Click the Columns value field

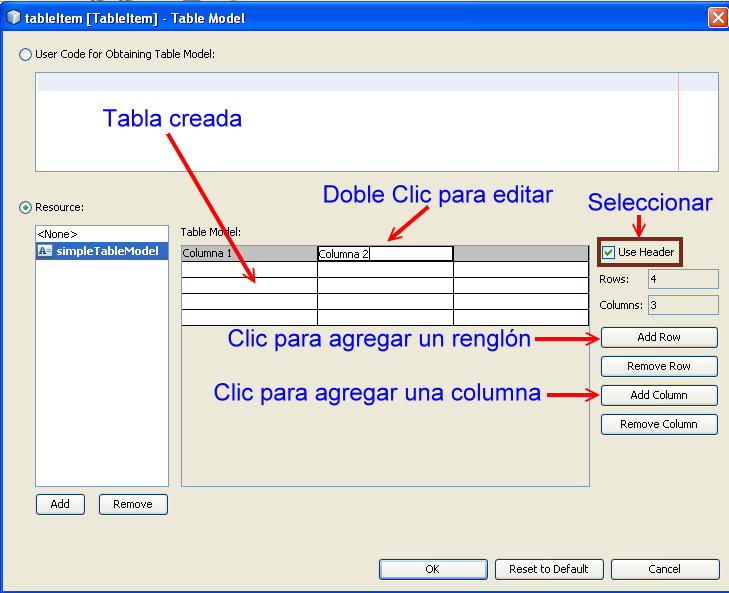click(683, 306)
